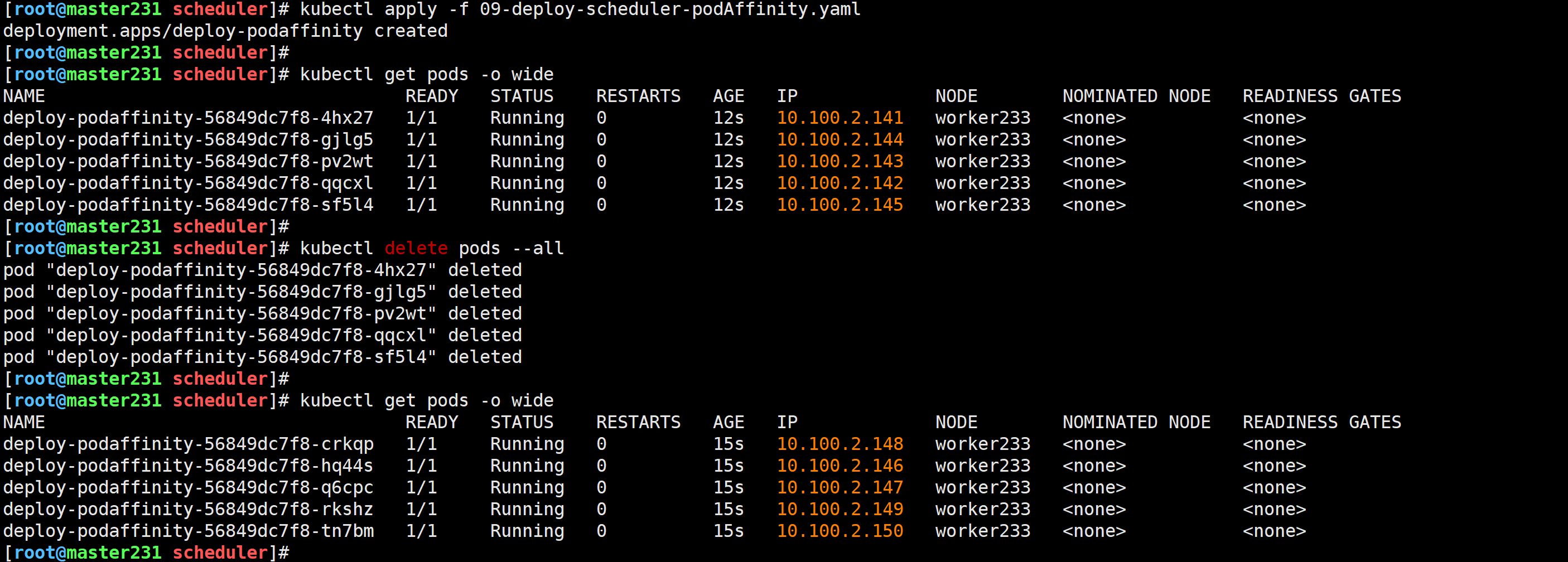Click IP address 10.100.2.144
Viewport: 1568px width, 562px height.
click(x=840, y=140)
